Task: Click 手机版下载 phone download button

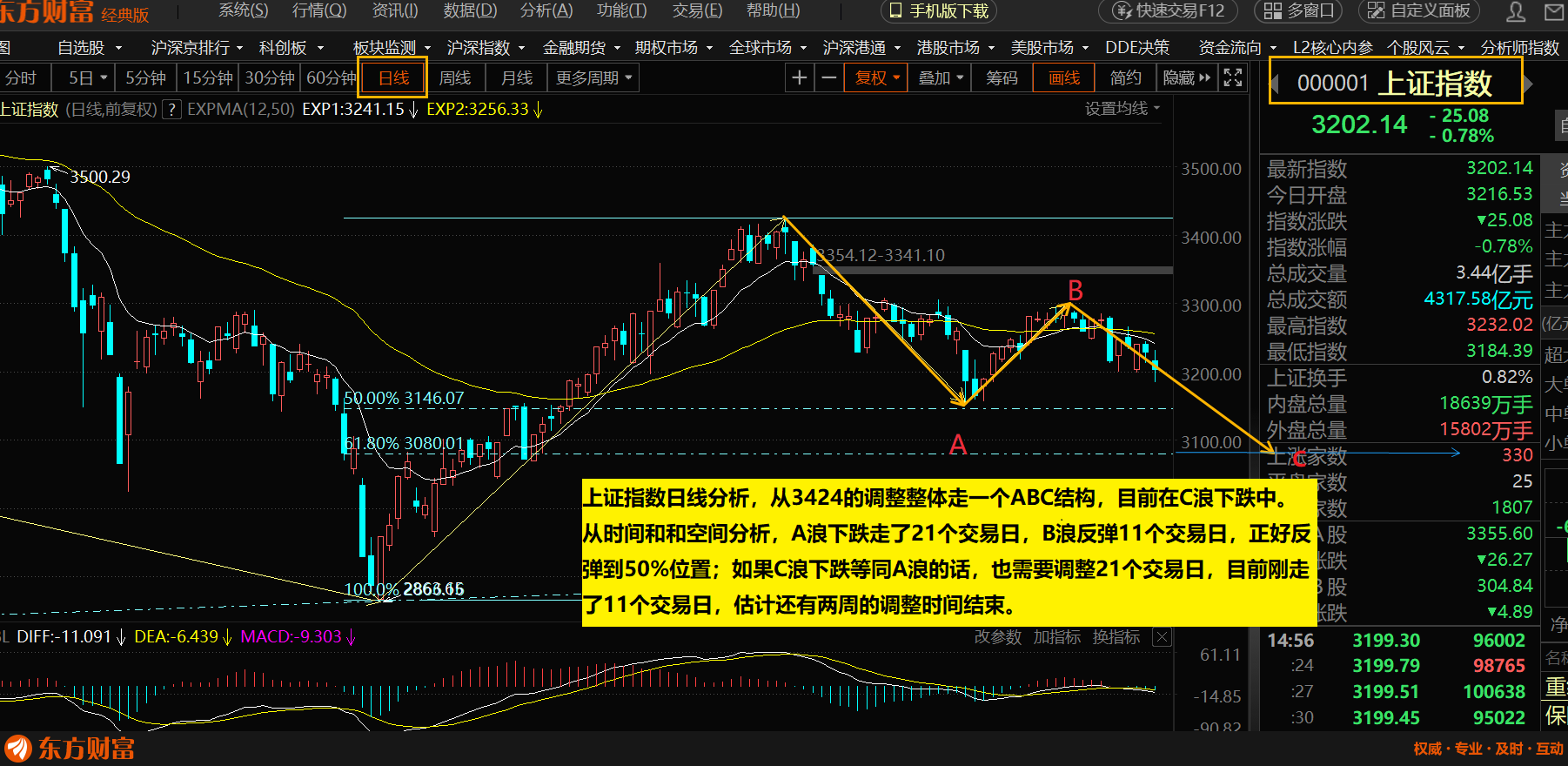Action: coord(938,11)
